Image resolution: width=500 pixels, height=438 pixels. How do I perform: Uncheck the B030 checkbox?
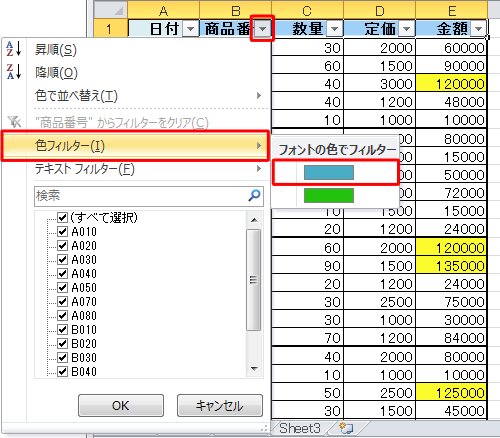(62, 357)
